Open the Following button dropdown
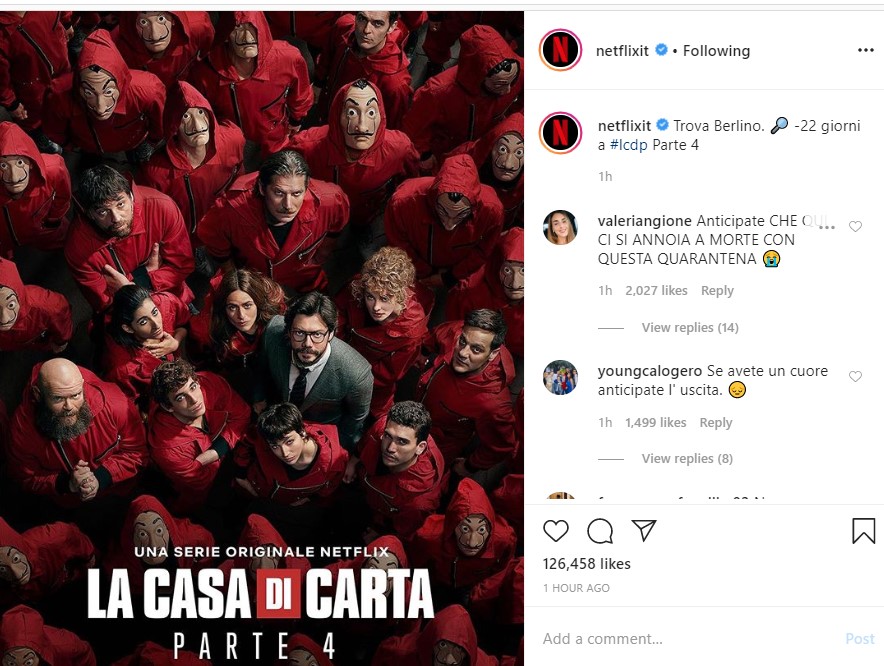Screen dimensions: 884x666 (716, 51)
